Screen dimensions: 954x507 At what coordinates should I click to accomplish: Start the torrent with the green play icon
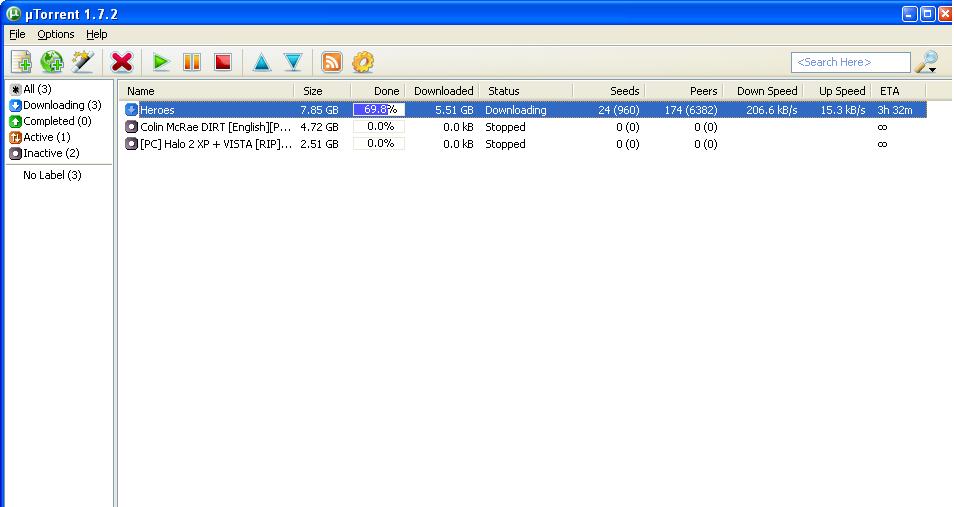pyautogui.click(x=161, y=62)
